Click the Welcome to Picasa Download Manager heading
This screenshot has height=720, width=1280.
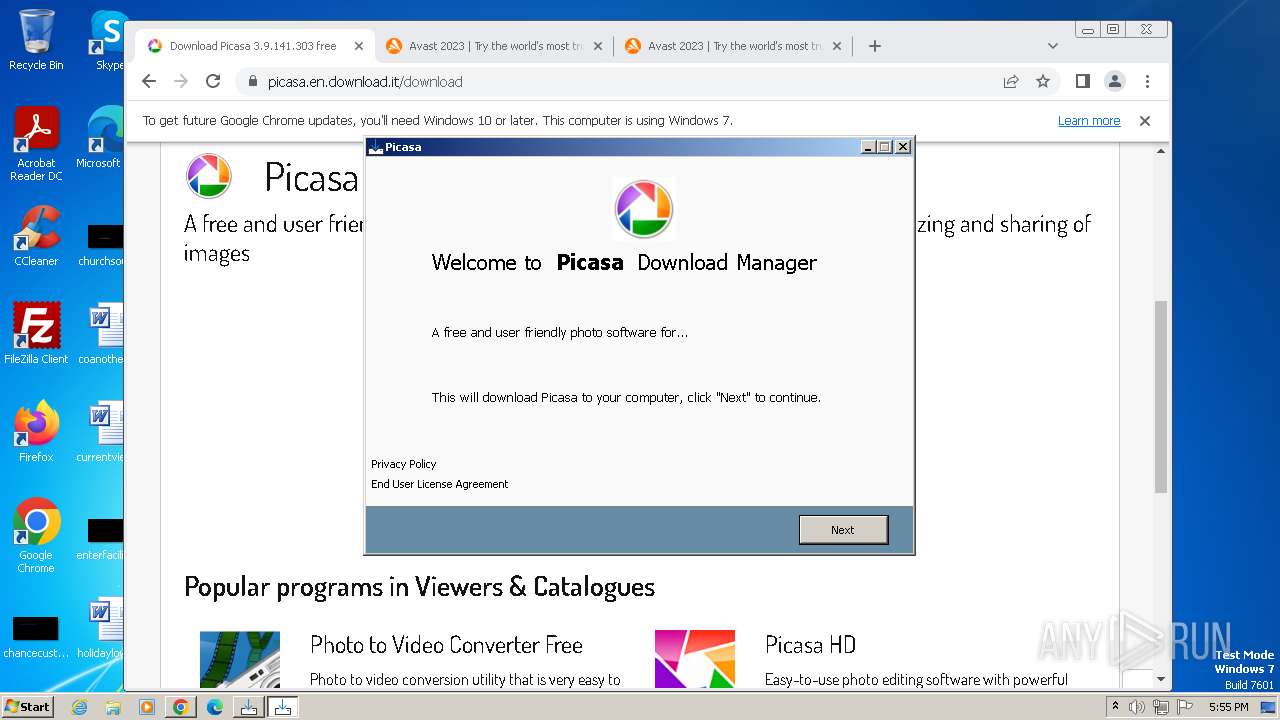click(x=624, y=263)
